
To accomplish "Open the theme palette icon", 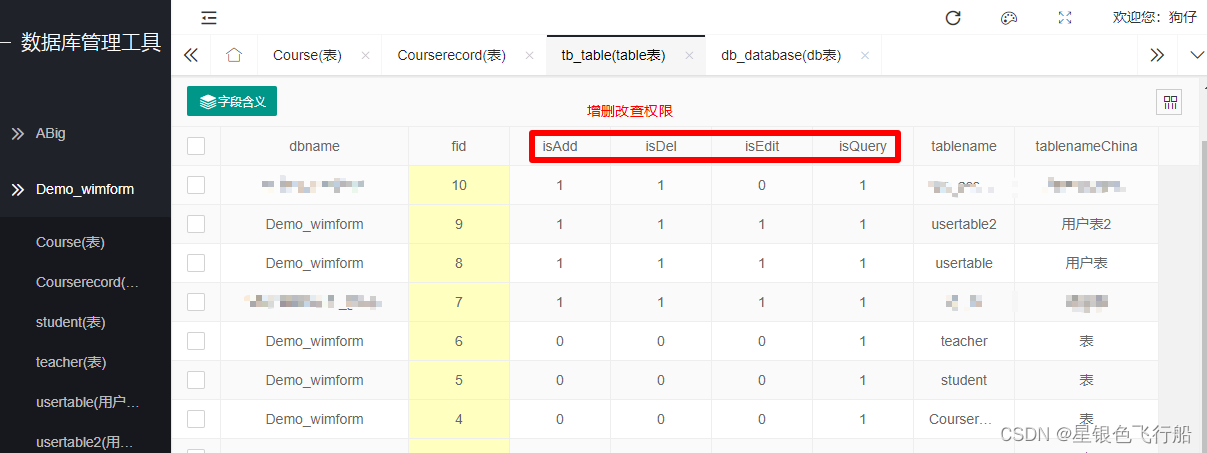I will 1009,17.
